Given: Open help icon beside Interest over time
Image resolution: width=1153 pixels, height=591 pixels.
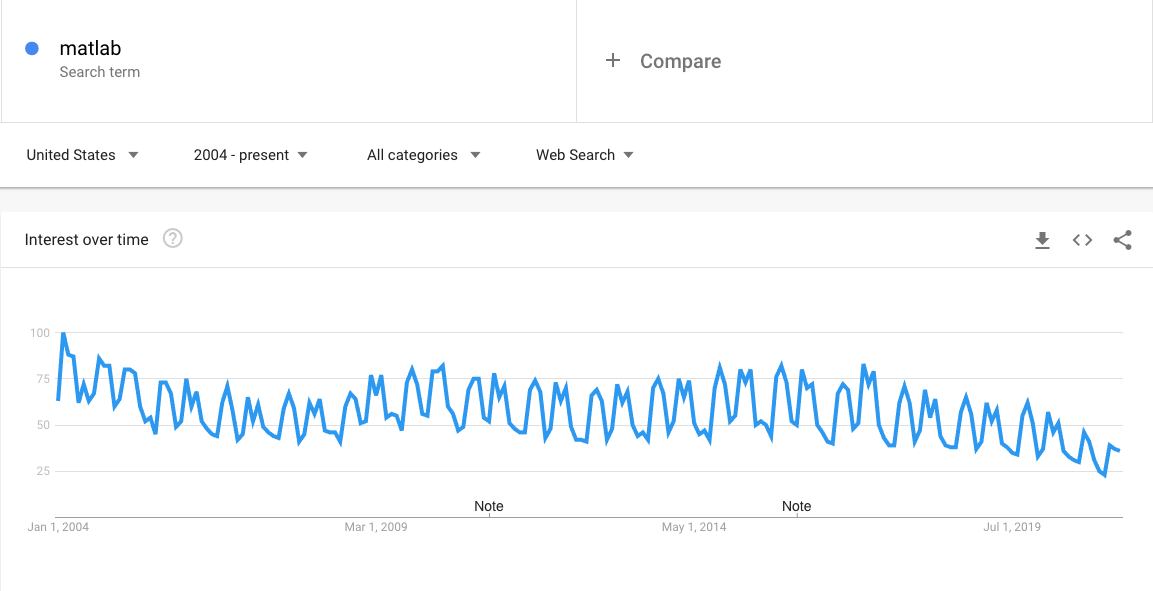Looking at the screenshot, I should (x=173, y=239).
